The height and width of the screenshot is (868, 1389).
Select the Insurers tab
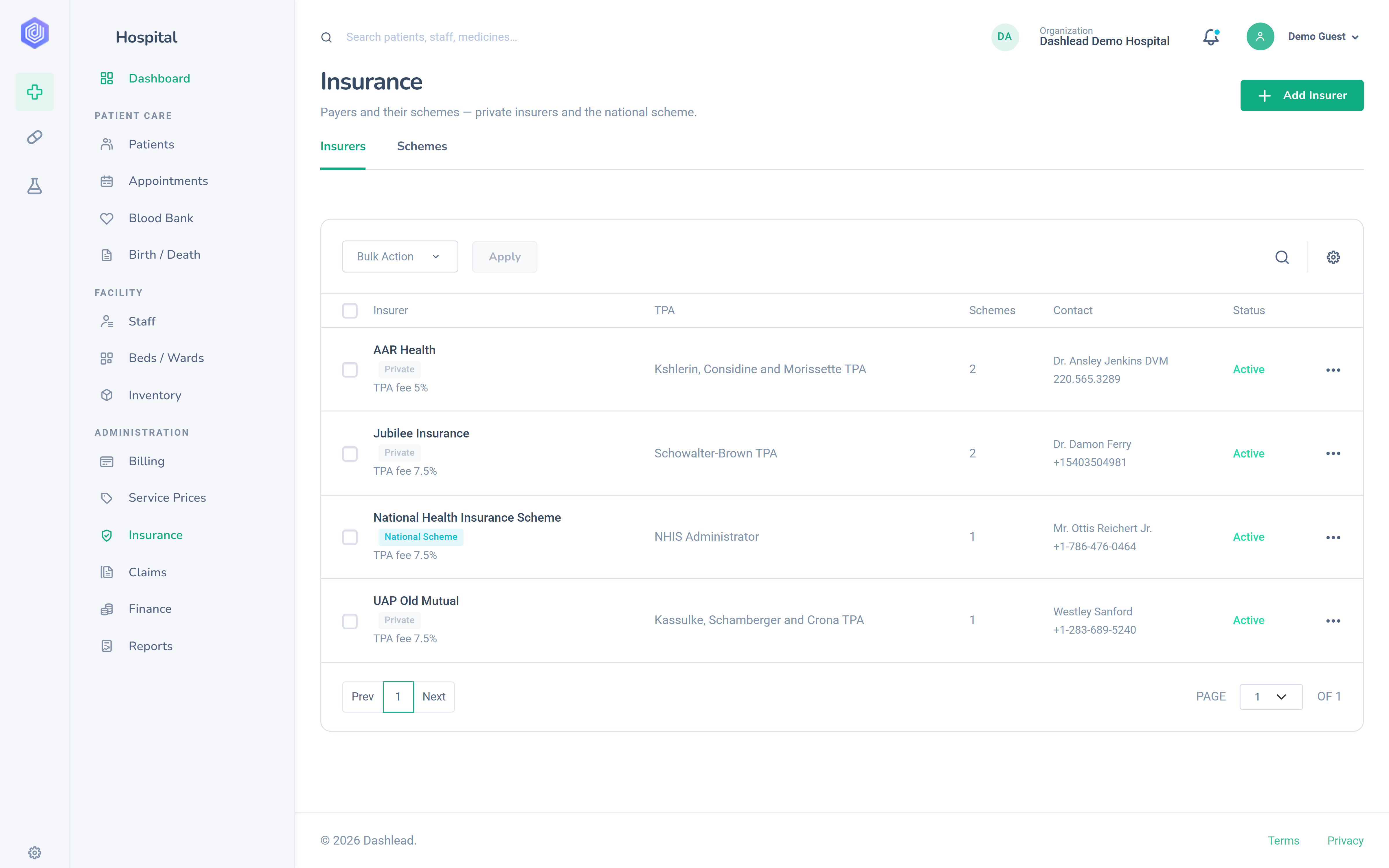click(343, 146)
